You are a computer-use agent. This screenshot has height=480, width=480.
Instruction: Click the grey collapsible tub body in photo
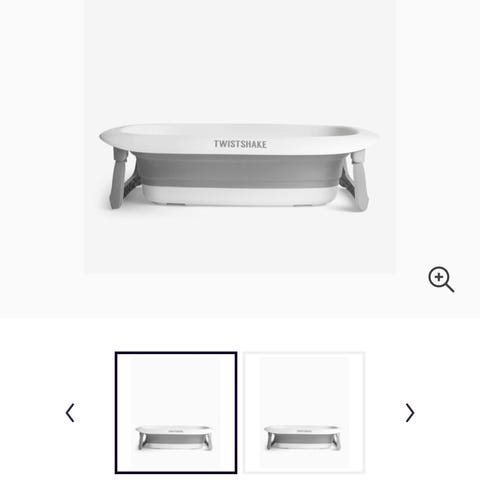click(238, 171)
